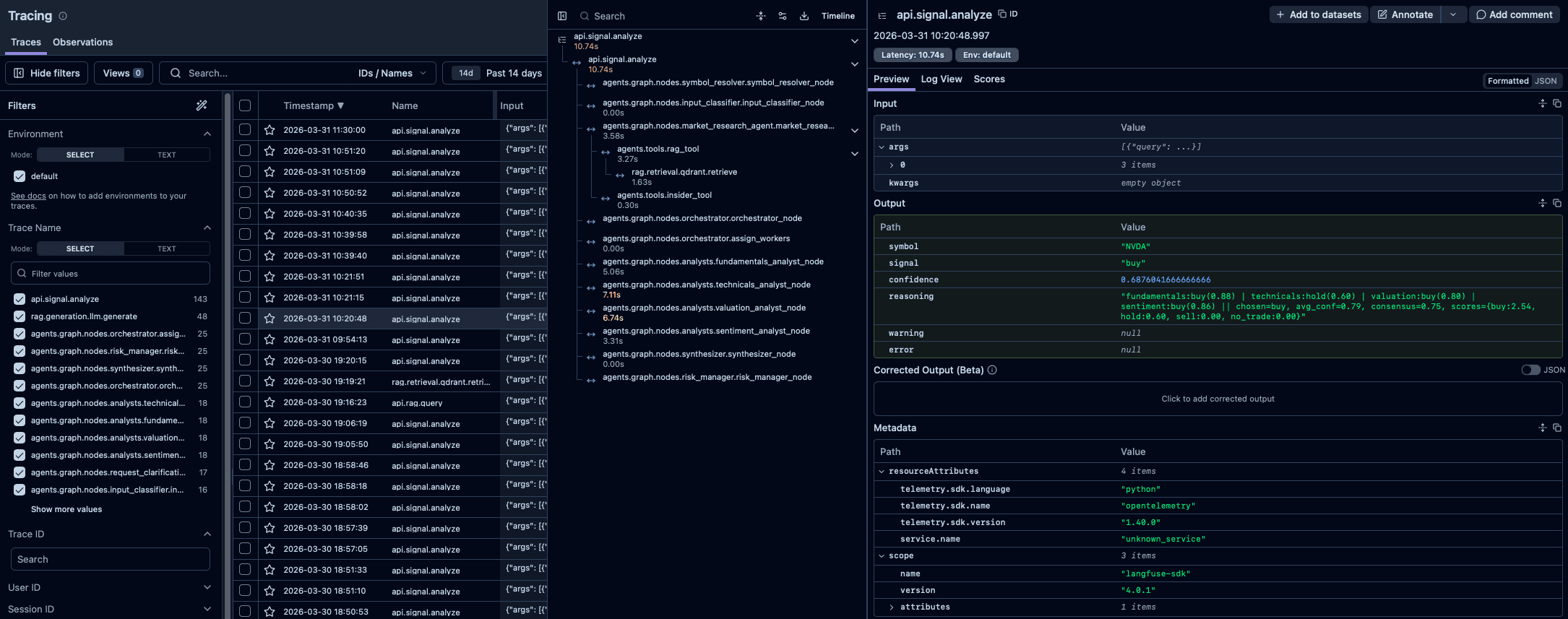This screenshot has width=1568, height=619.
Task: Star the 2026-03-30 18:50:53 trace
Action: tap(270, 612)
